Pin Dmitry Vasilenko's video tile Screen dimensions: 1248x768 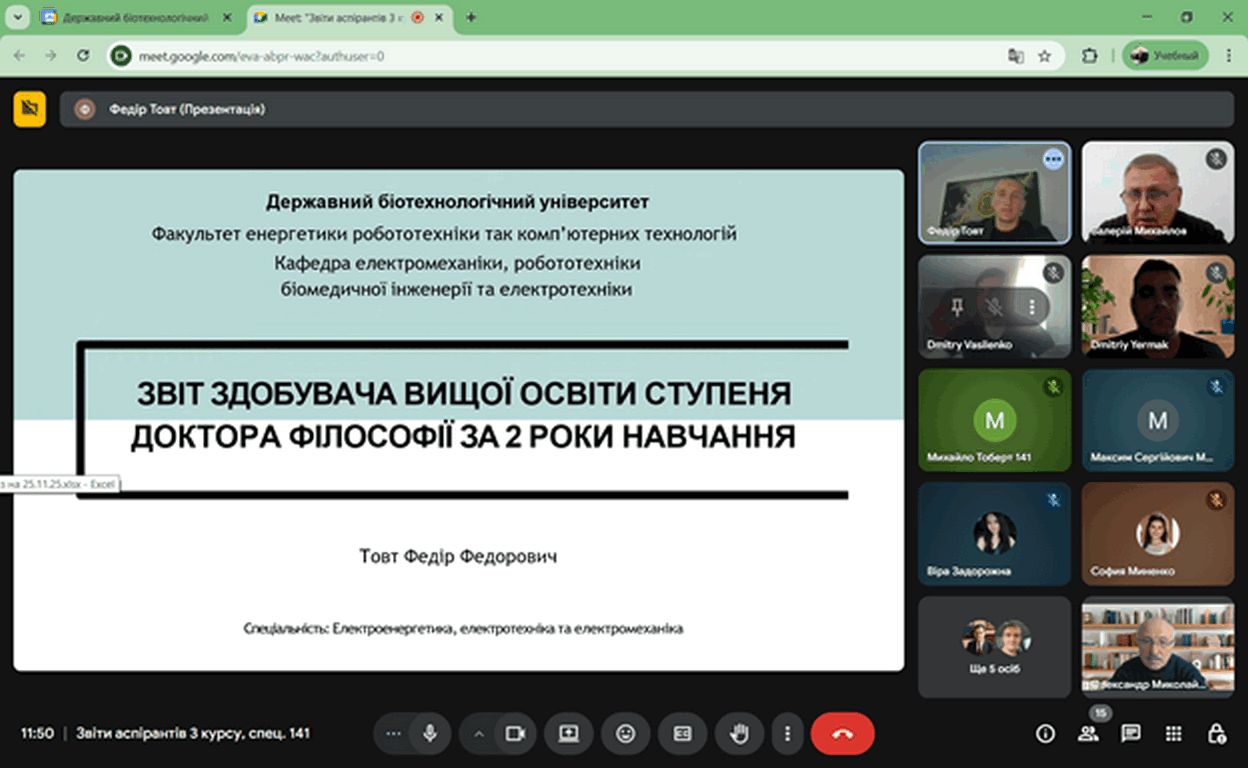[957, 307]
